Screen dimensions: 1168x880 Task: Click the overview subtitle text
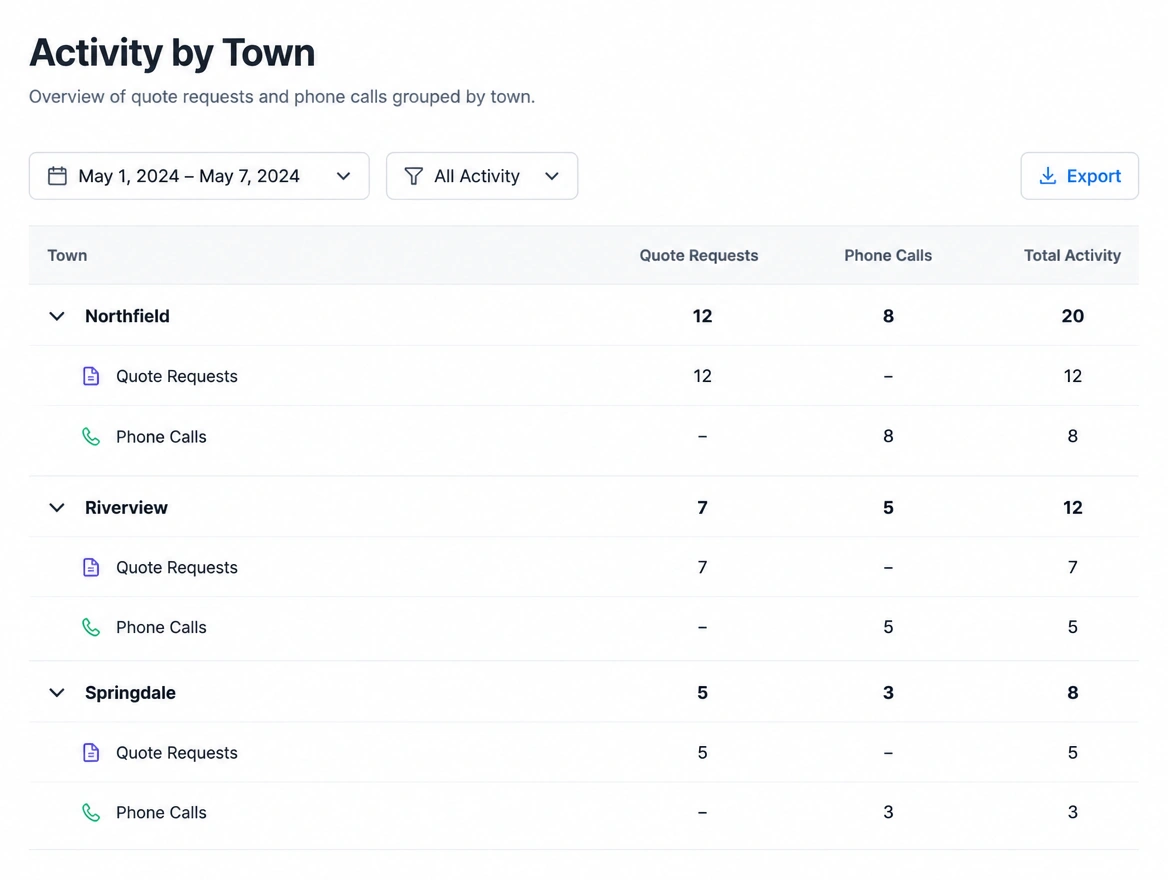[282, 97]
